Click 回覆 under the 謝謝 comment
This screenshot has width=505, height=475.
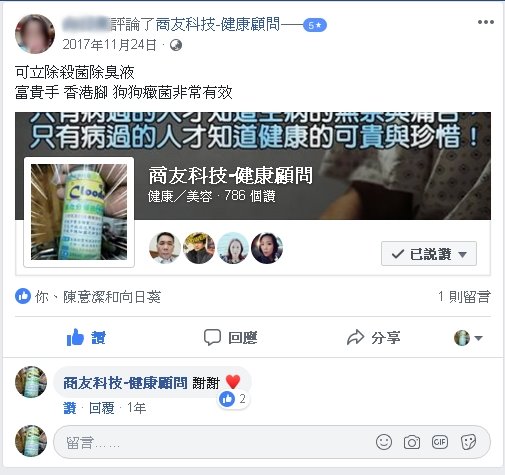point(101,408)
